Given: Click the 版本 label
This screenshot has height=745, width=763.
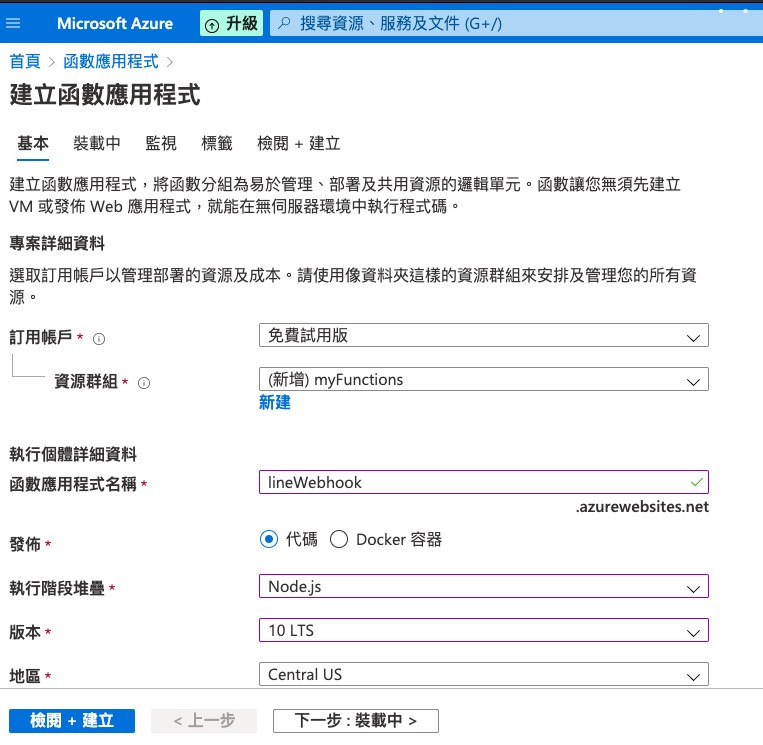Looking at the screenshot, I should (x=25, y=632).
